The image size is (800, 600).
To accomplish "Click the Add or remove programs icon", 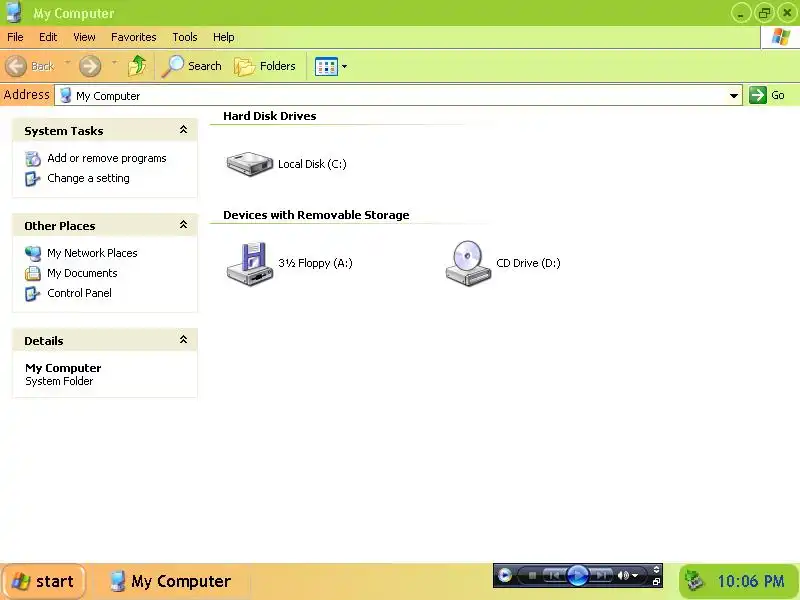I will (x=33, y=159).
